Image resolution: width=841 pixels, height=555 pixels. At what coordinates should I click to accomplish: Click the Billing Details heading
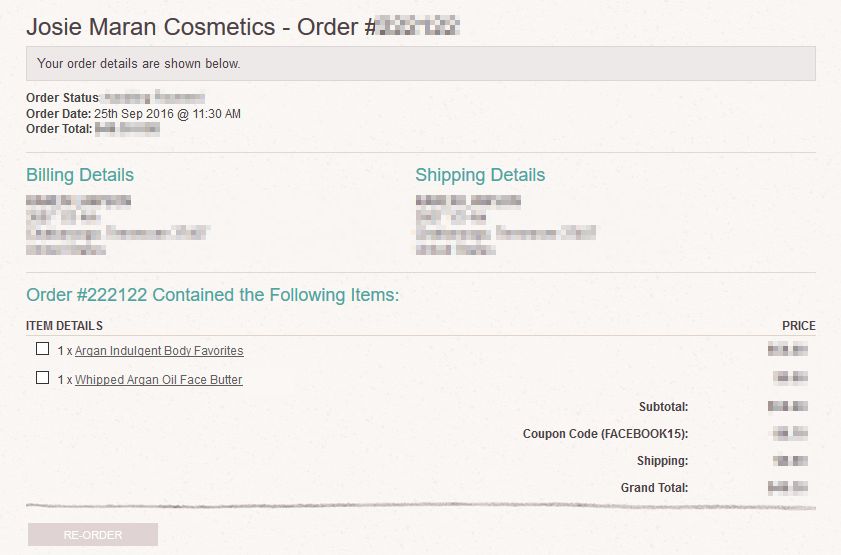click(x=80, y=175)
